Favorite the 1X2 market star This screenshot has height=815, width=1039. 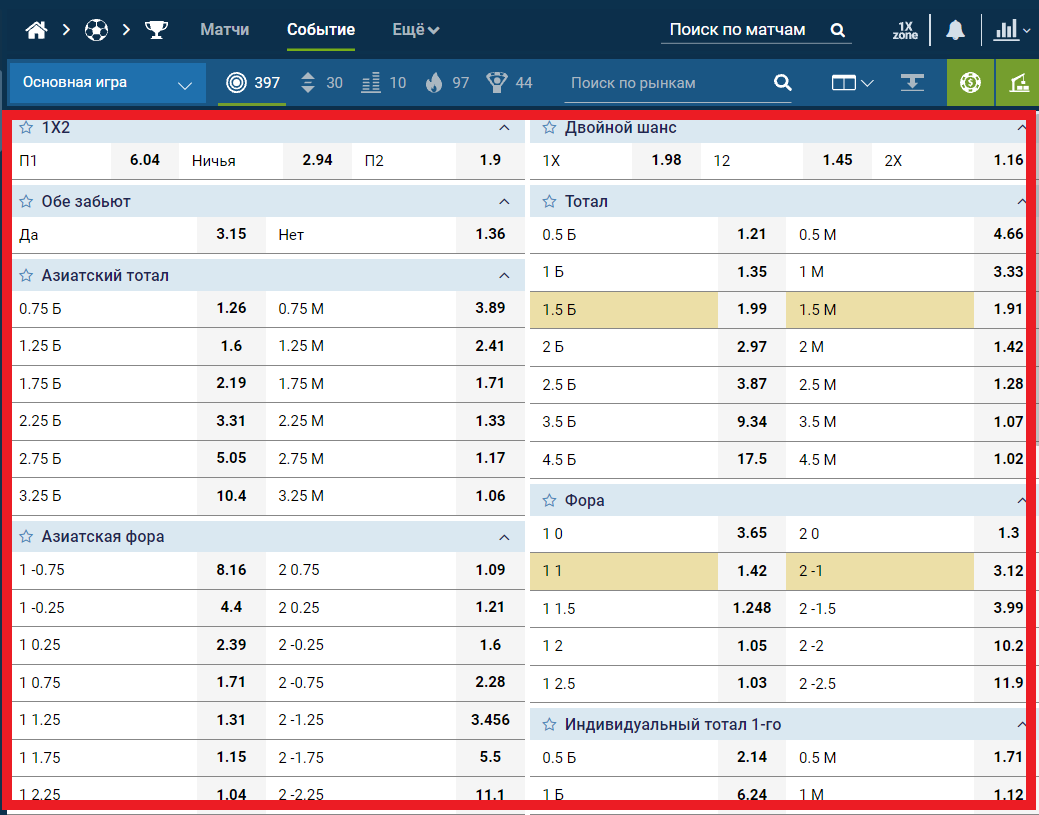pos(26,127)
